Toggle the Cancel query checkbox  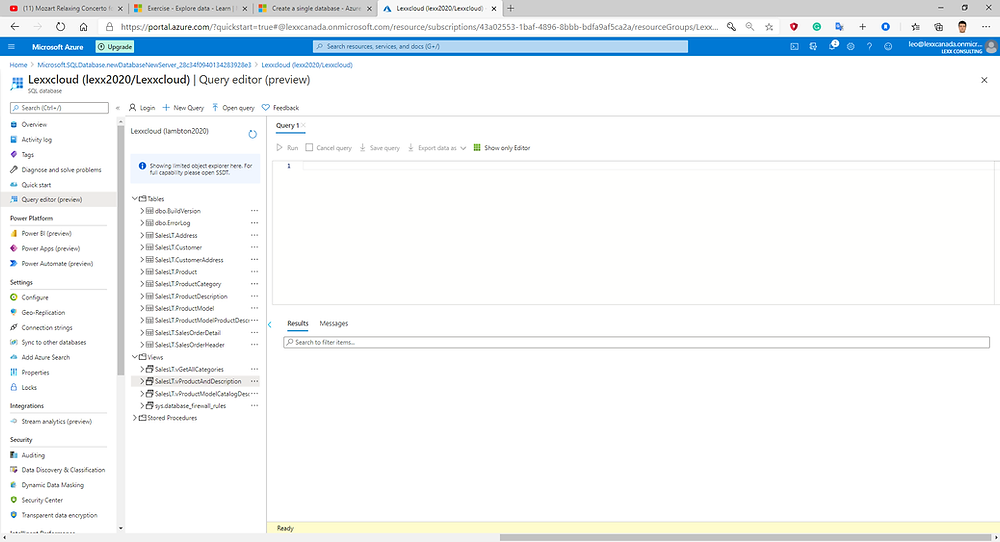coord(309,148)
